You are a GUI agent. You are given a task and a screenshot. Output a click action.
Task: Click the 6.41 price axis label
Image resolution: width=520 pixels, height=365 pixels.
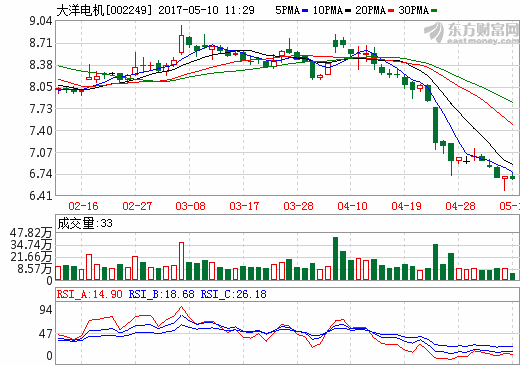tap(41, 196)
